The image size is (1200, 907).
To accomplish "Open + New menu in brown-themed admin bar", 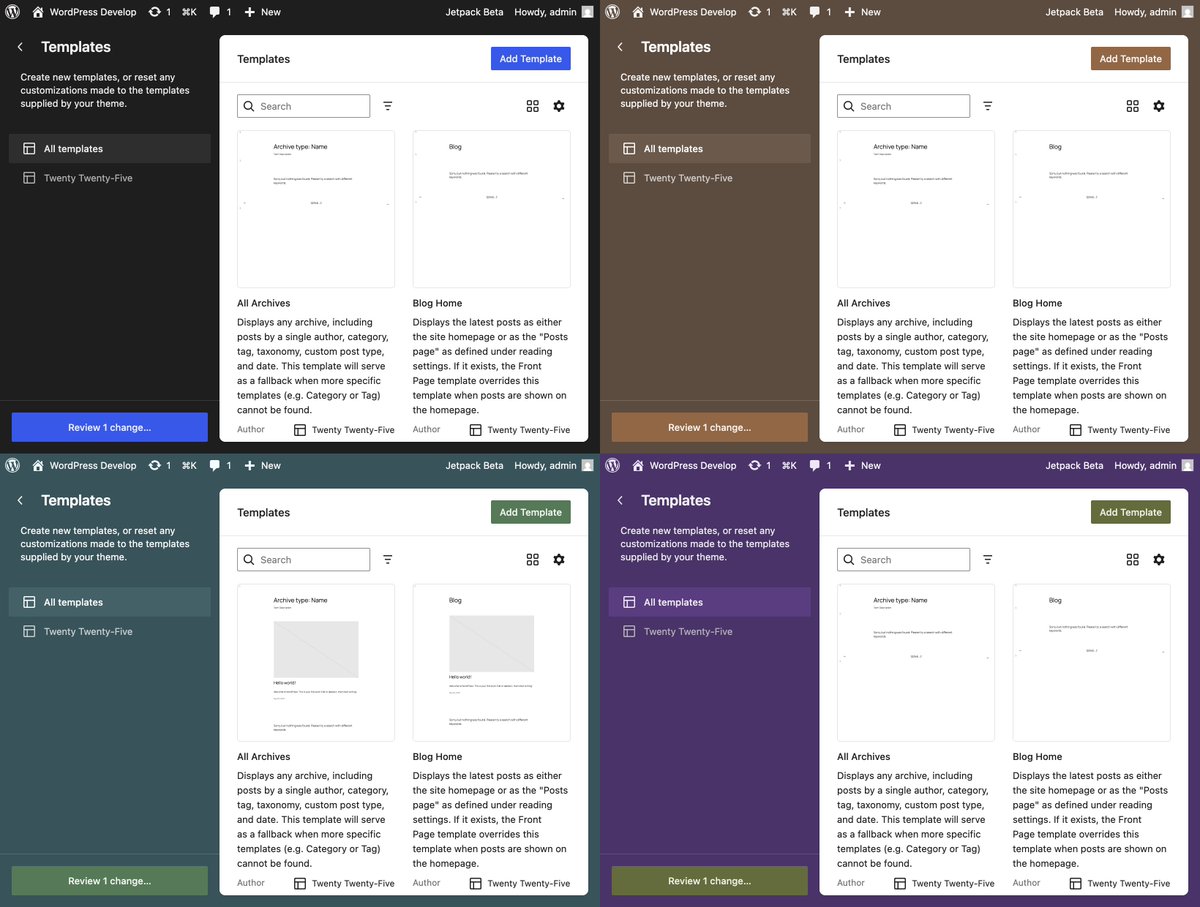I will pos(863,12).
